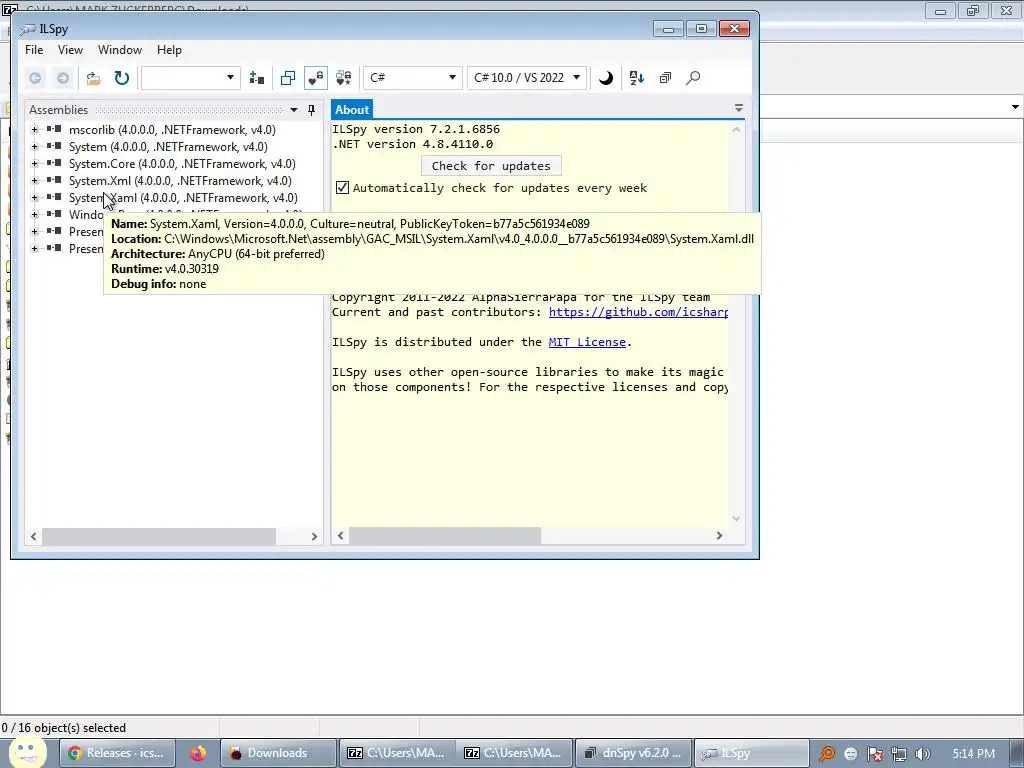Switch to the dnSpy v6.2.0 taskbar item
The height and width of the screenshot is (768, 1024).
pos(633,753)
